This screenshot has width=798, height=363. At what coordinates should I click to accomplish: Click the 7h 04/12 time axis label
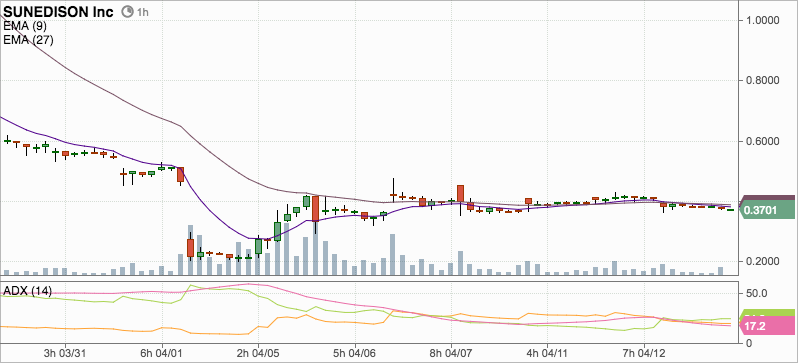click(x=644, y=352)
